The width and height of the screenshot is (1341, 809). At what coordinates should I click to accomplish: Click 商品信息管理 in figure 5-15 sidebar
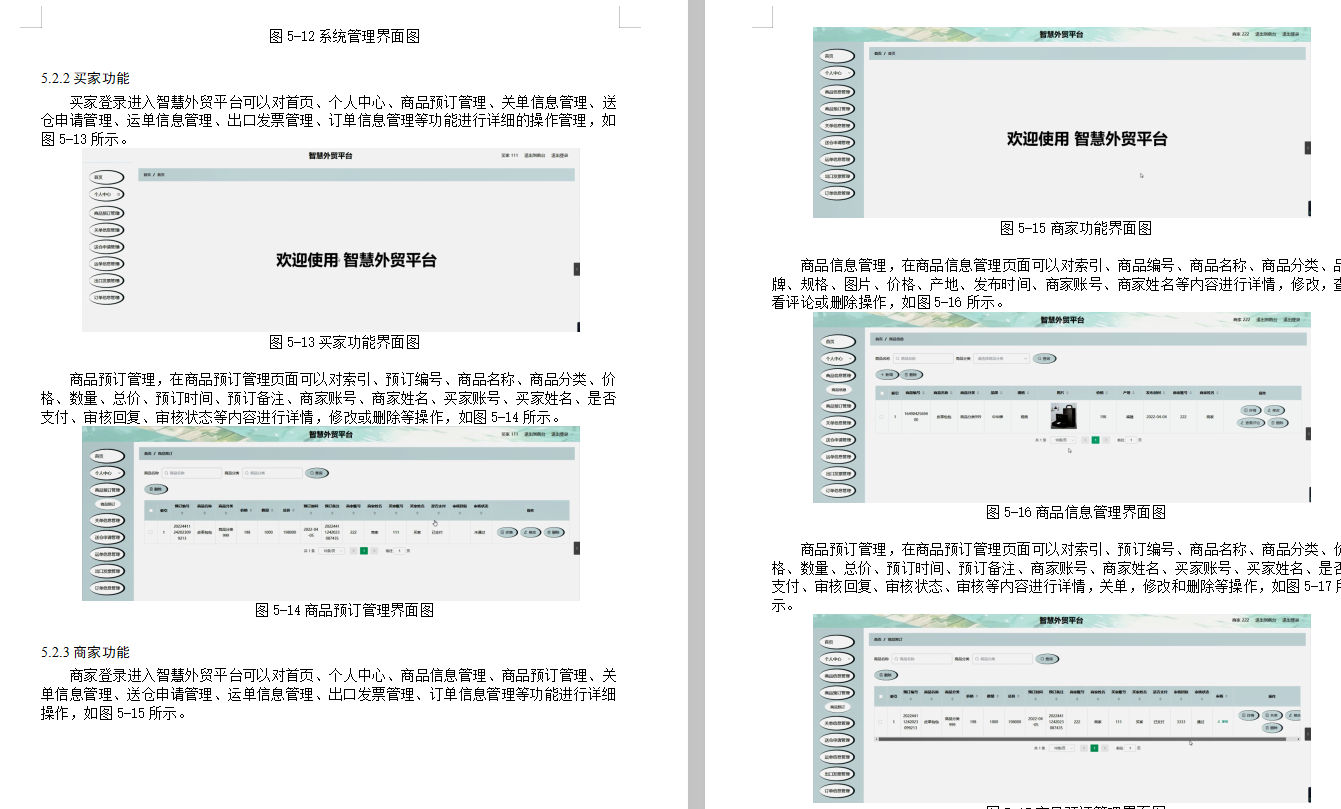point(838,90)
